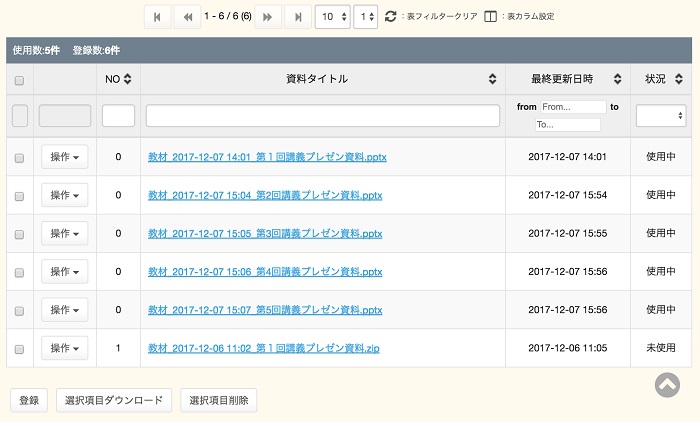The image size is (700, 422).
Task: Open the 第2回講義プレゼン資料.pptx link
Action: click(x=265, y=195)
